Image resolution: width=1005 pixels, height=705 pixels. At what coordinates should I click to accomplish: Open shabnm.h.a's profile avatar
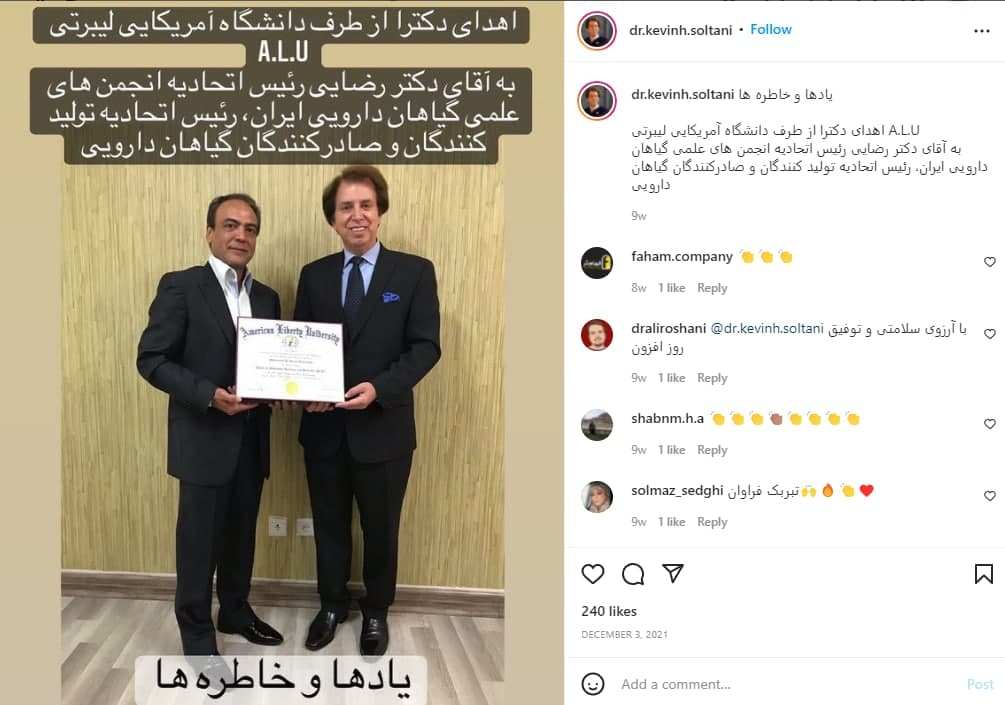coord(597,424)
